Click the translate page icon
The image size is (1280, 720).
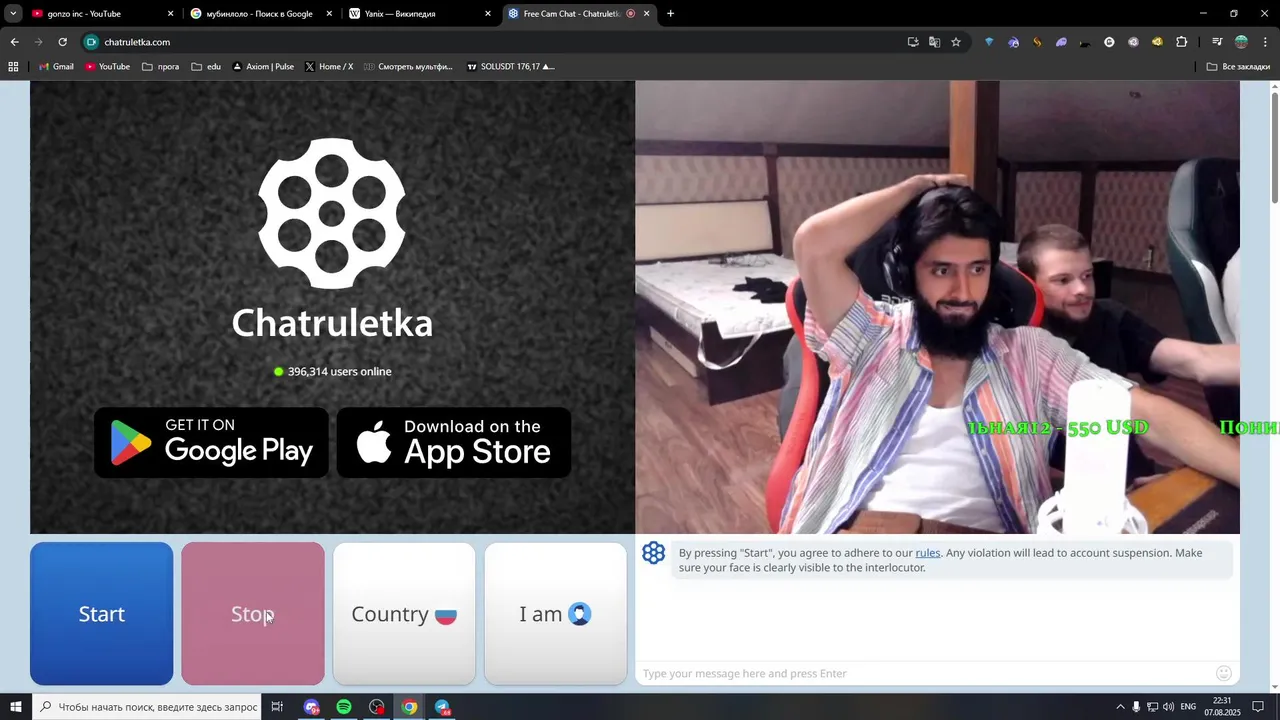[934, 42]
